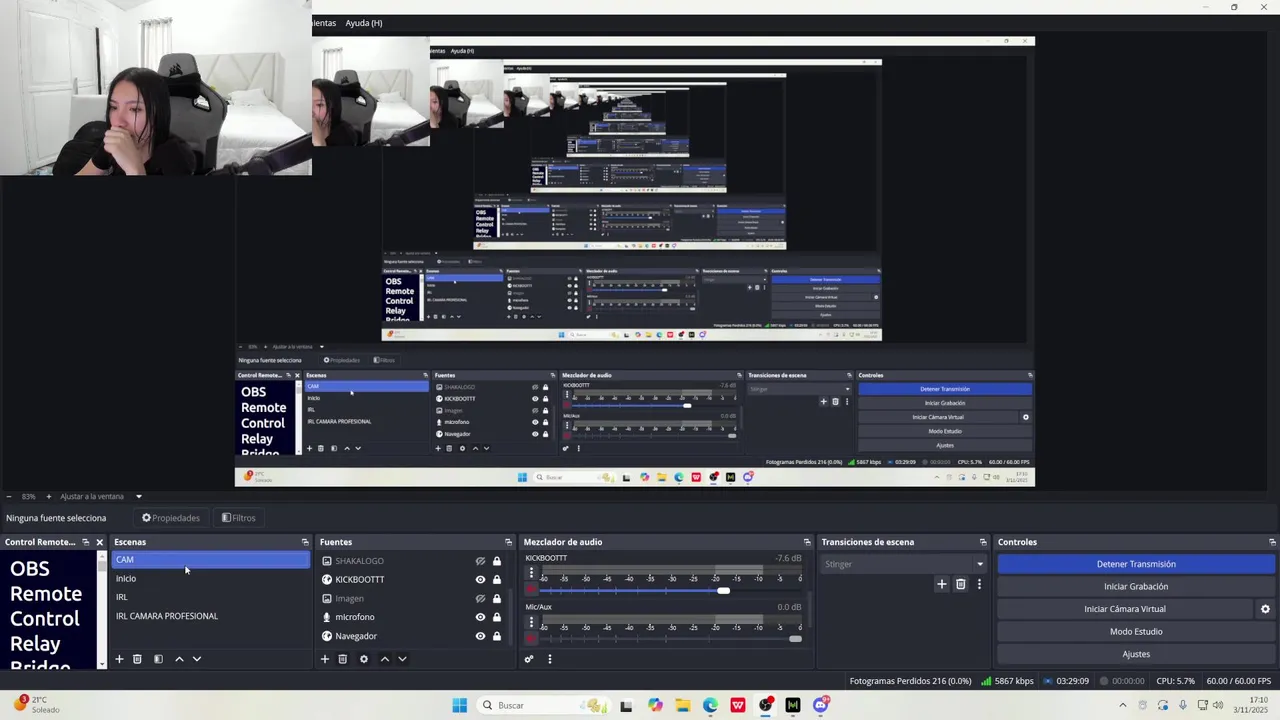Show the hidden SHAKALOGO source

(x=480, y=561)
